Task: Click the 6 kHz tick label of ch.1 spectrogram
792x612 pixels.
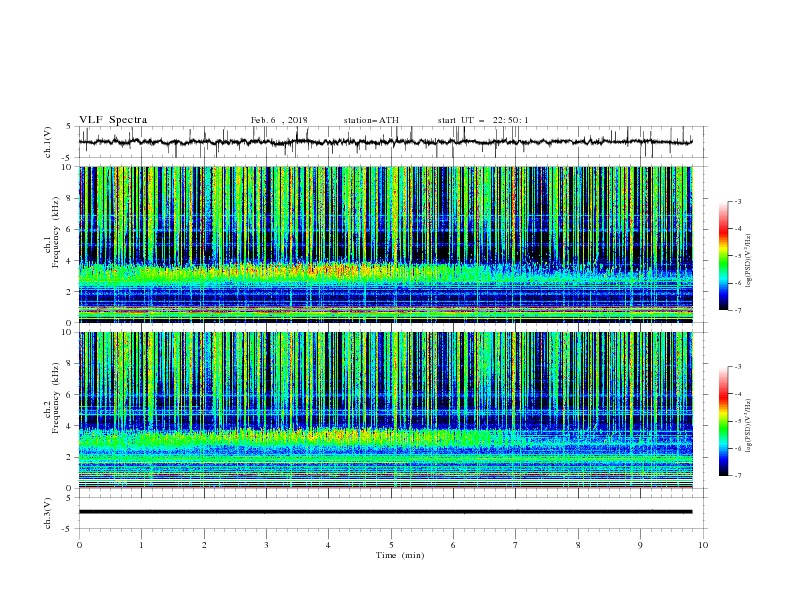Action: tap(69, 230)
